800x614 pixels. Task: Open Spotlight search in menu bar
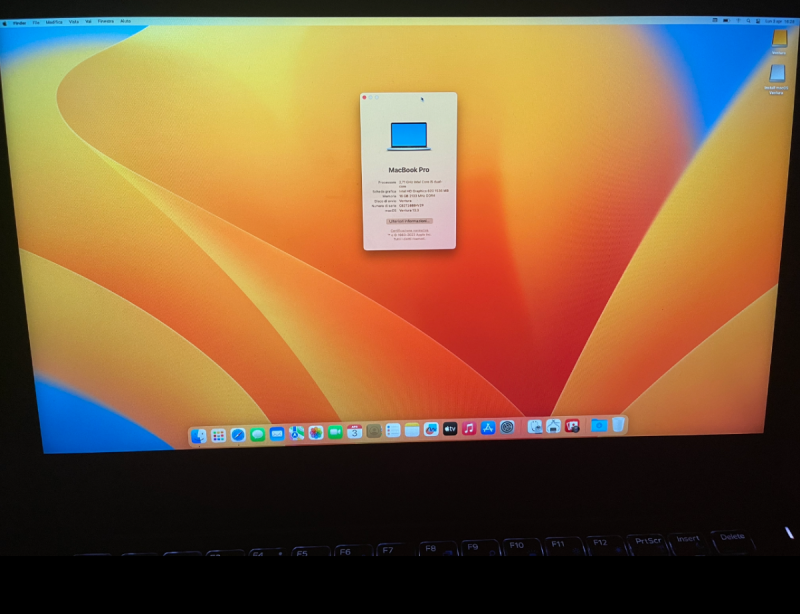pos(748,21)
